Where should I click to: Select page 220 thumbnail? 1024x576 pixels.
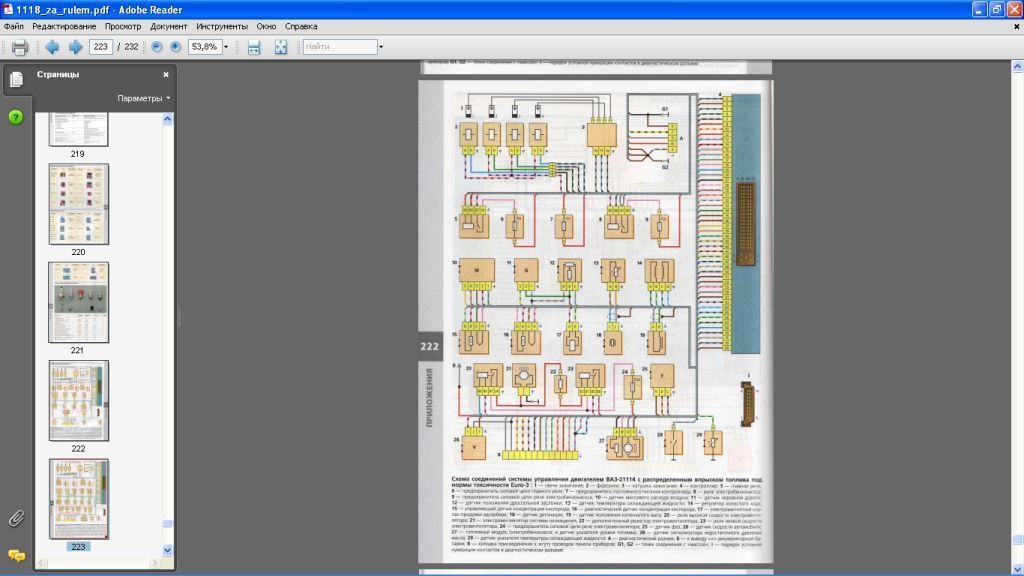[x=78, y=204]
